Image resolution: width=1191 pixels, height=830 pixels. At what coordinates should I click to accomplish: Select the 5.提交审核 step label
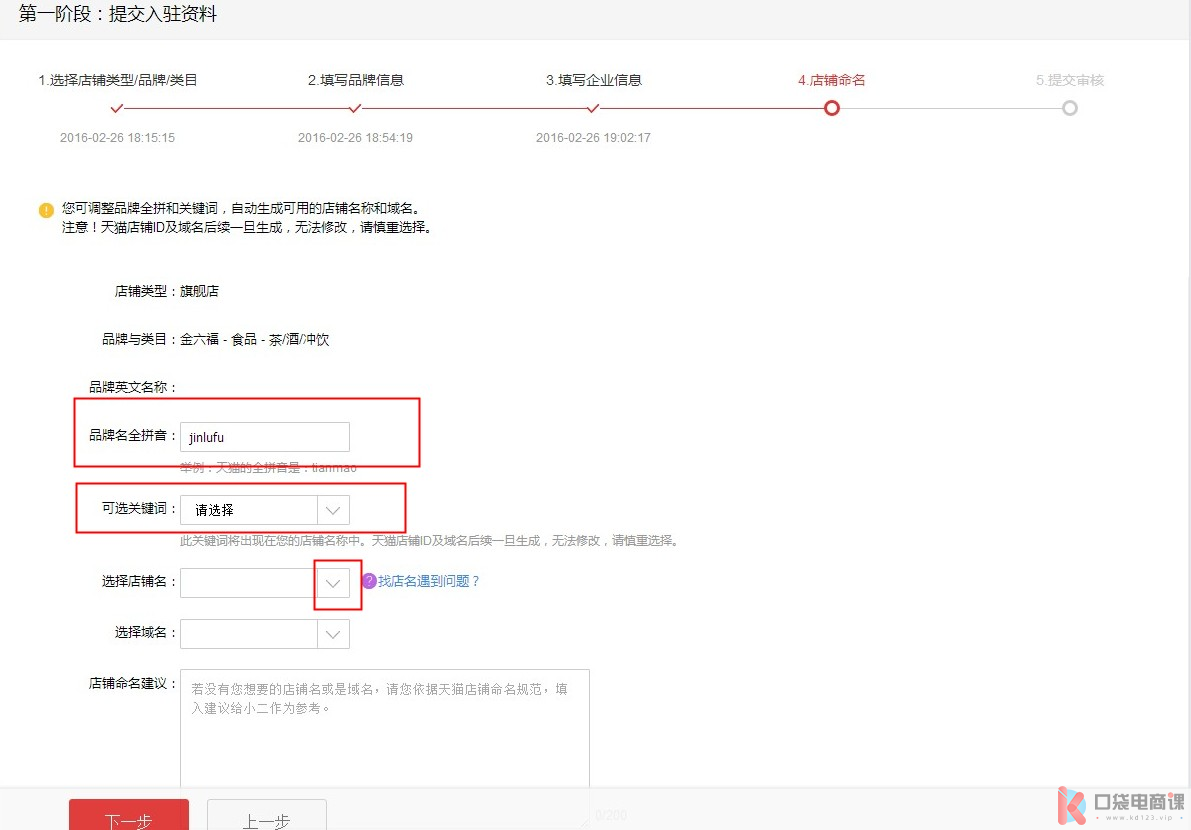pyautogui.click(x=1069, y=80)
